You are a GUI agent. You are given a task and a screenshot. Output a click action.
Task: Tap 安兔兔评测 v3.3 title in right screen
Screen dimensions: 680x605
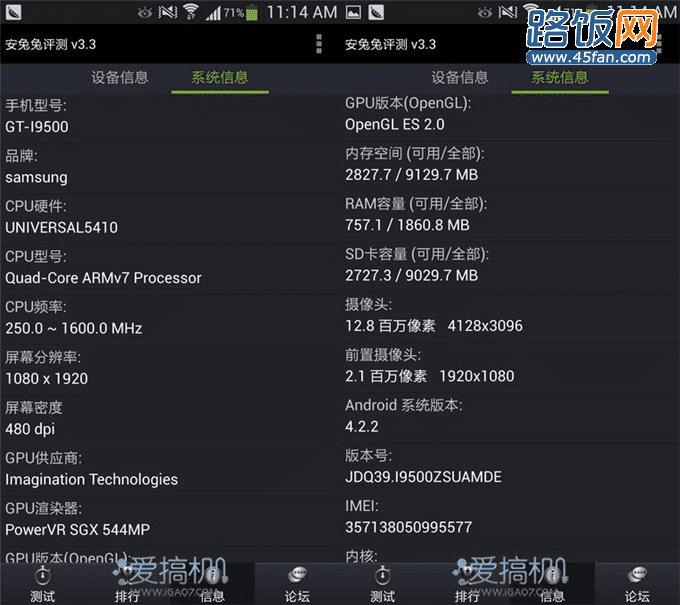coord(390,44)
